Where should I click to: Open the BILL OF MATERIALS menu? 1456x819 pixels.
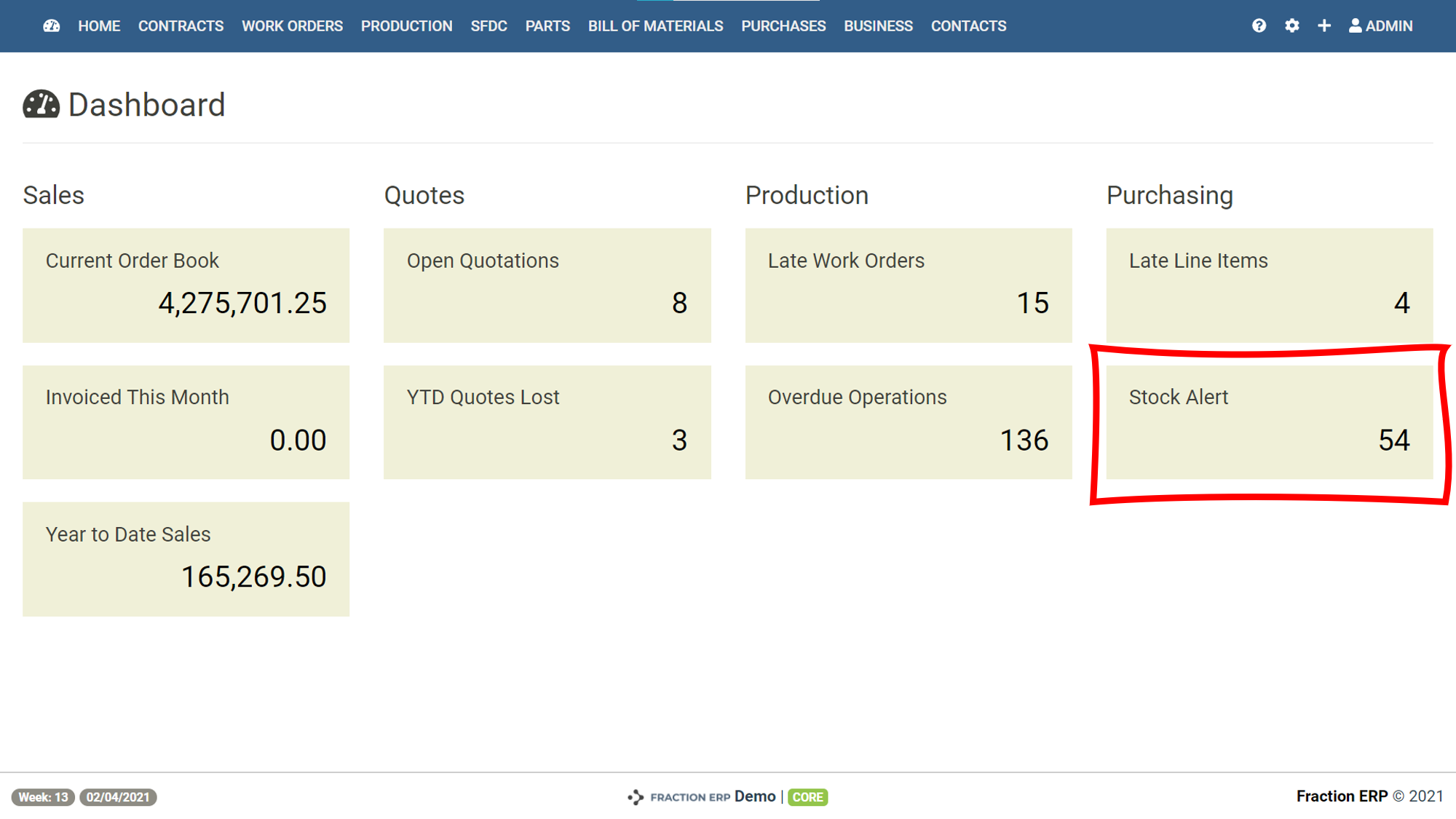[655, 26]
